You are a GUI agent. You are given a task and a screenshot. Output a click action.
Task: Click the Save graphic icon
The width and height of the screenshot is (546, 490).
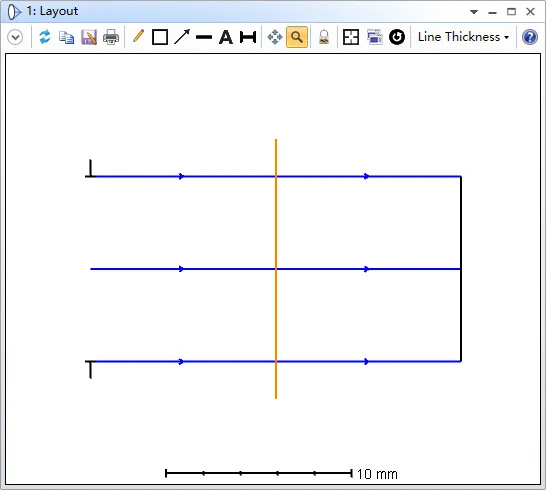pyautogui.click(x=89, y=37)
